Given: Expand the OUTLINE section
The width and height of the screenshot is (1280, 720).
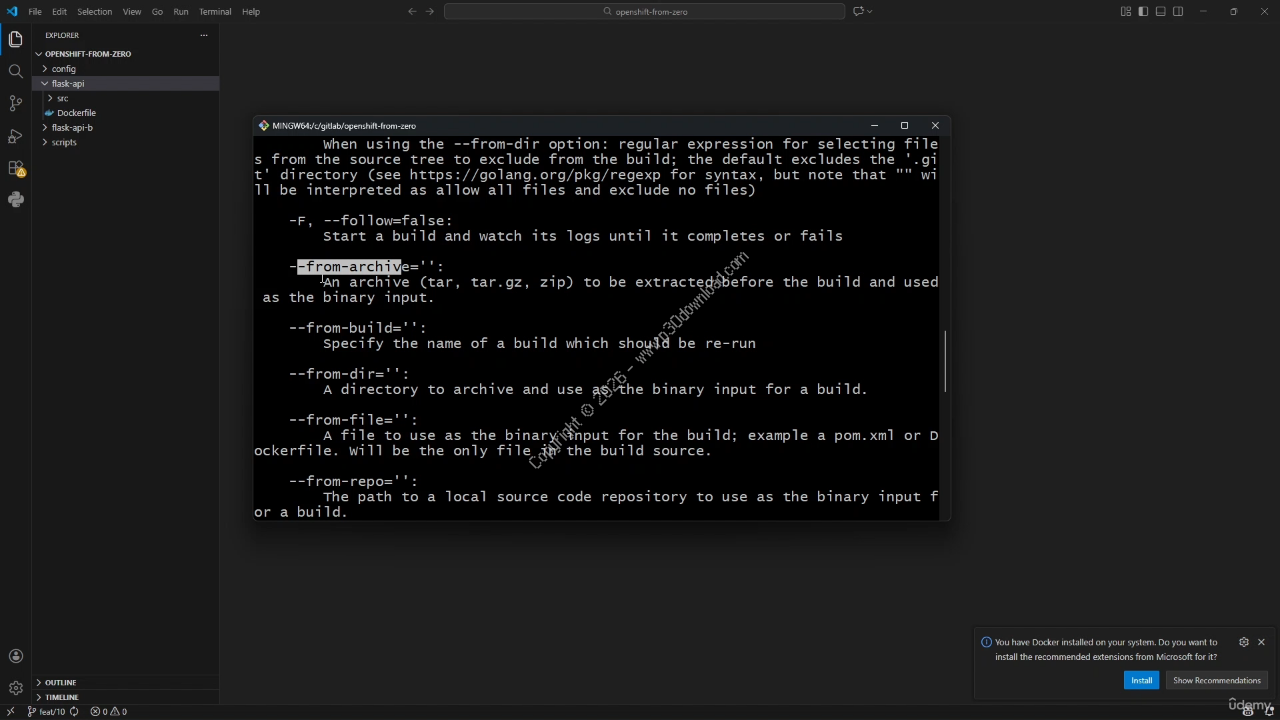Looking at the screenshot, I should [x=60, y=682].
